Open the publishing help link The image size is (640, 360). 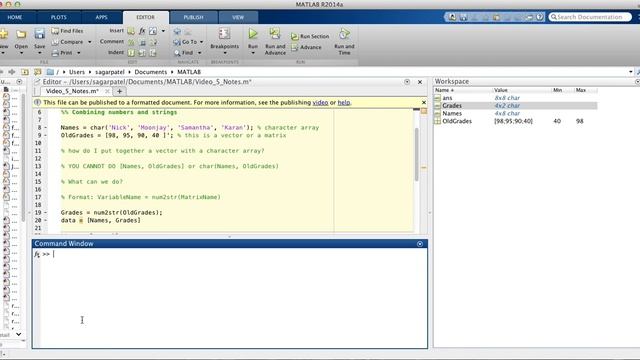pyautogui.click(x=344, y=102)
